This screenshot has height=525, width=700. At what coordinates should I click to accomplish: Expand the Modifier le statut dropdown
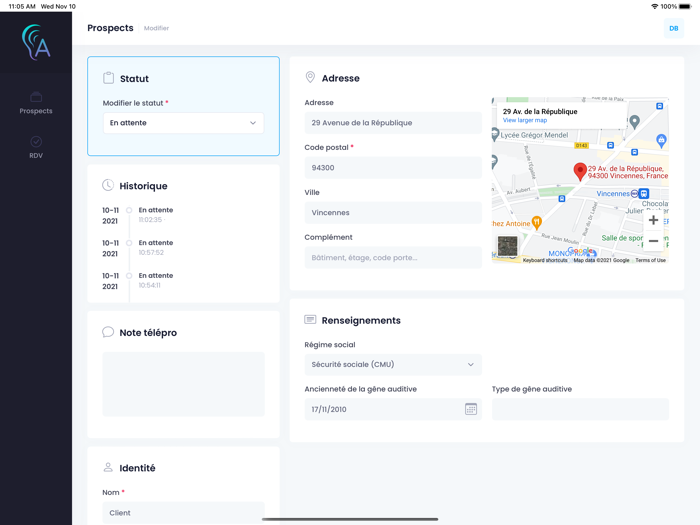183,123
